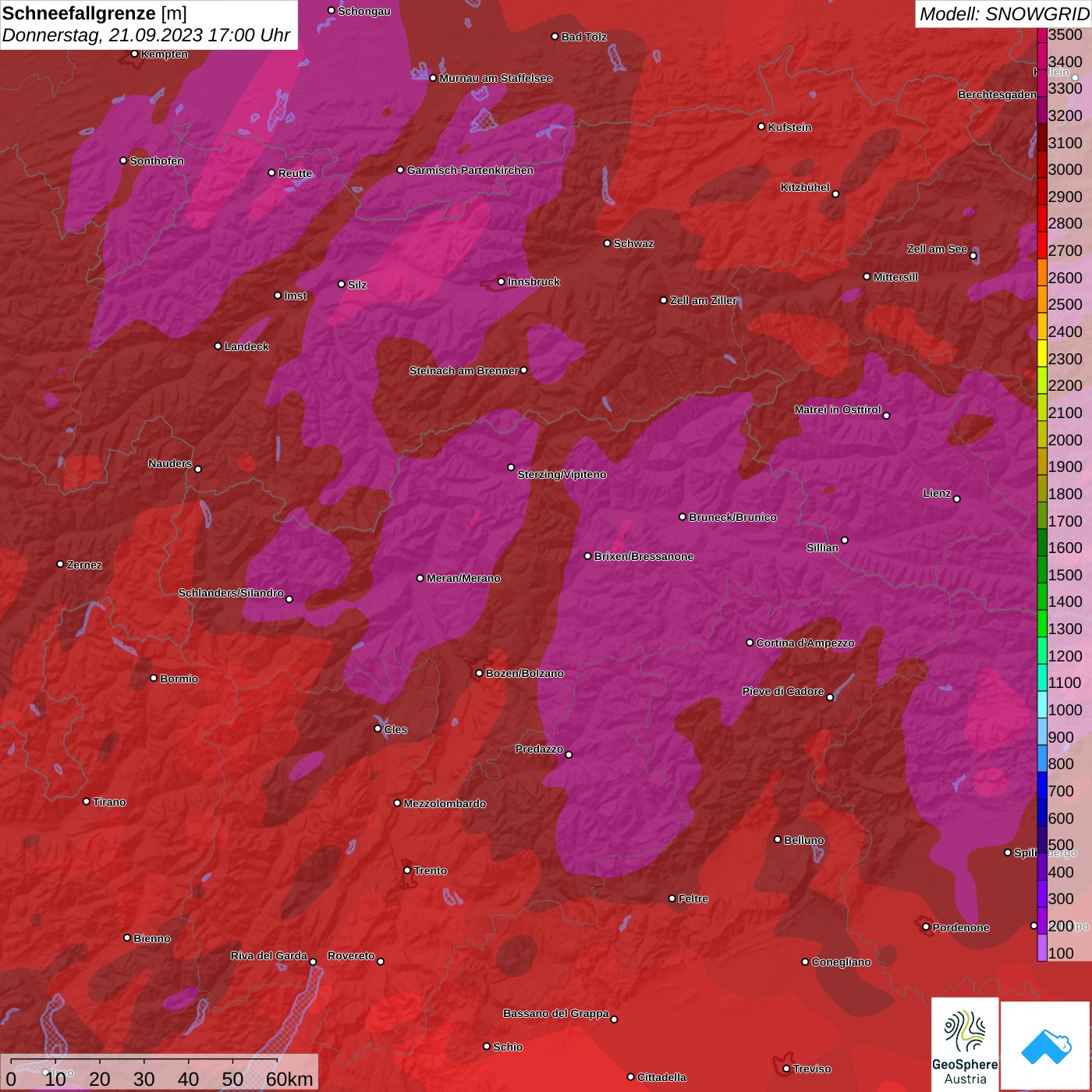Click the Zell am Ziller label
The height and width of the screenshot is (1092, 1092).
click(x=704, y=300)
